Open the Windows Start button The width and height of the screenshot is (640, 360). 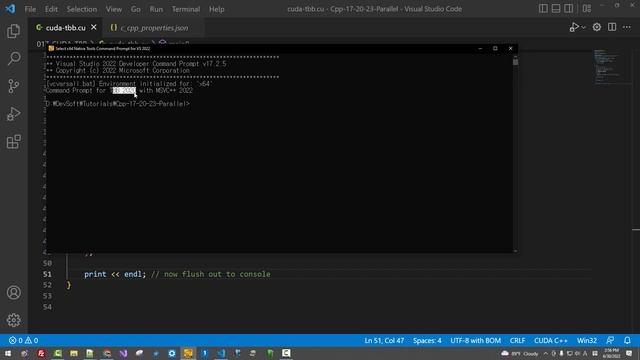point(8,353)
